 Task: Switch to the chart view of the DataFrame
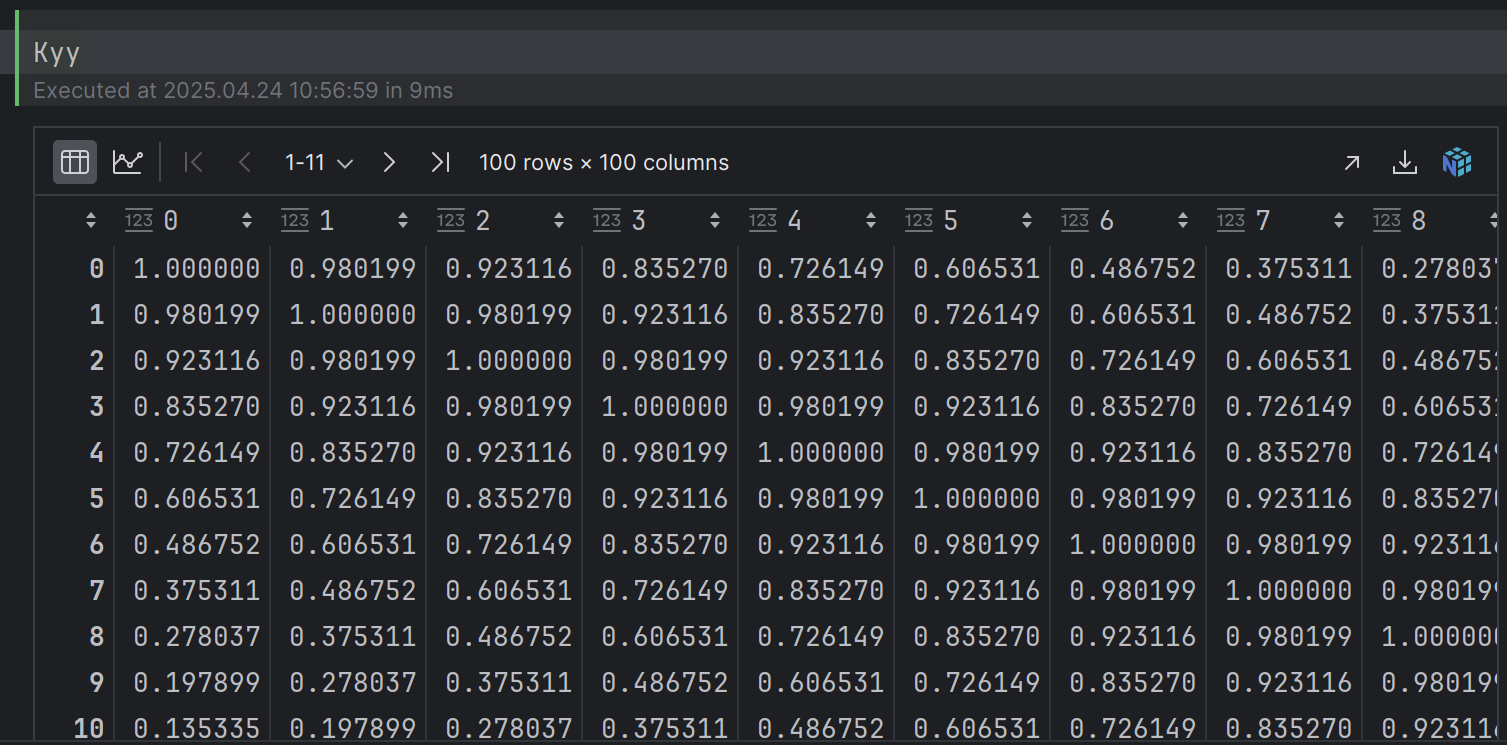[127, 162]
